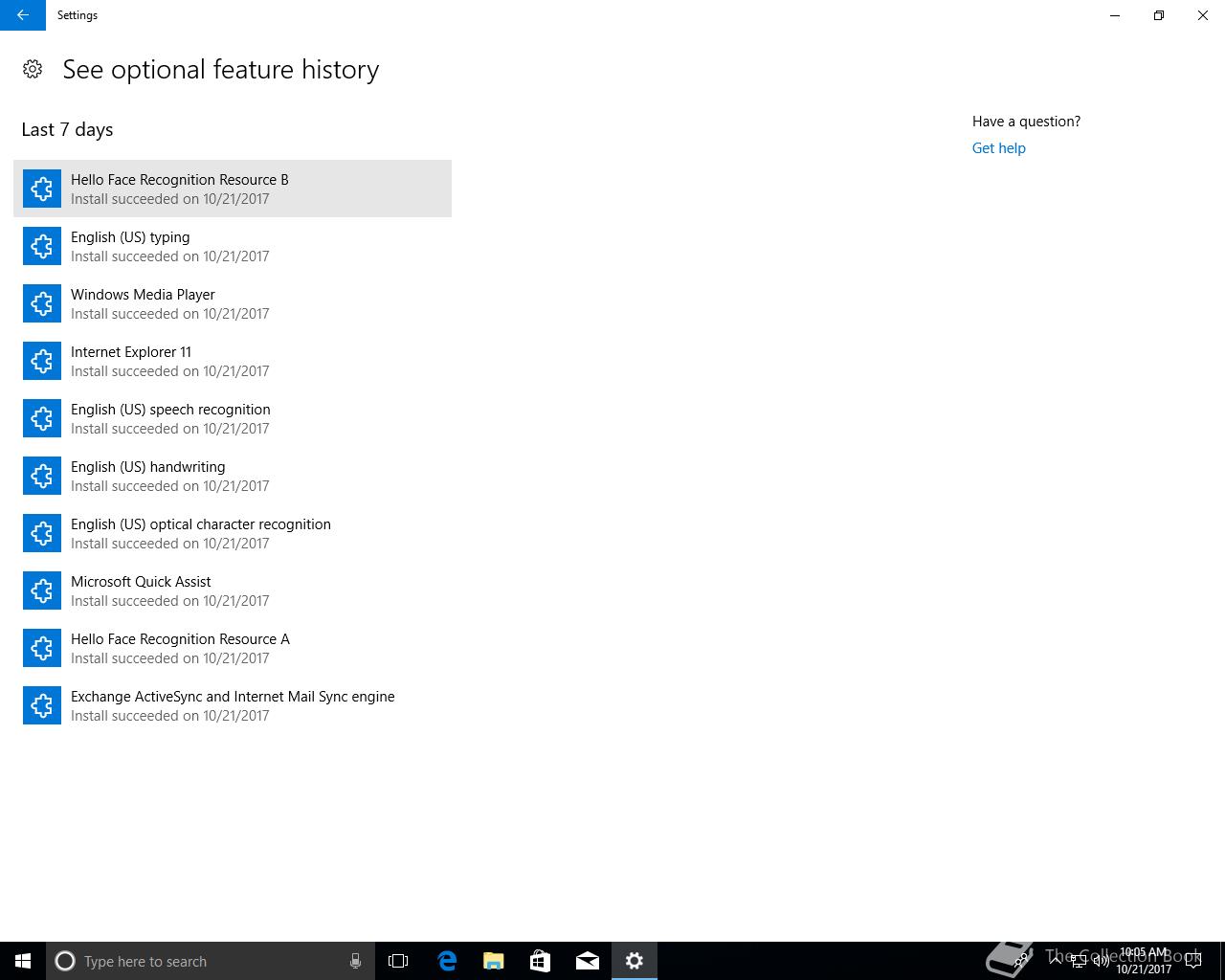The width and height of the screenshot is (1225, 980).
Task: Click Hello Face Recognition Resource A icon
Action: (42, 648)
